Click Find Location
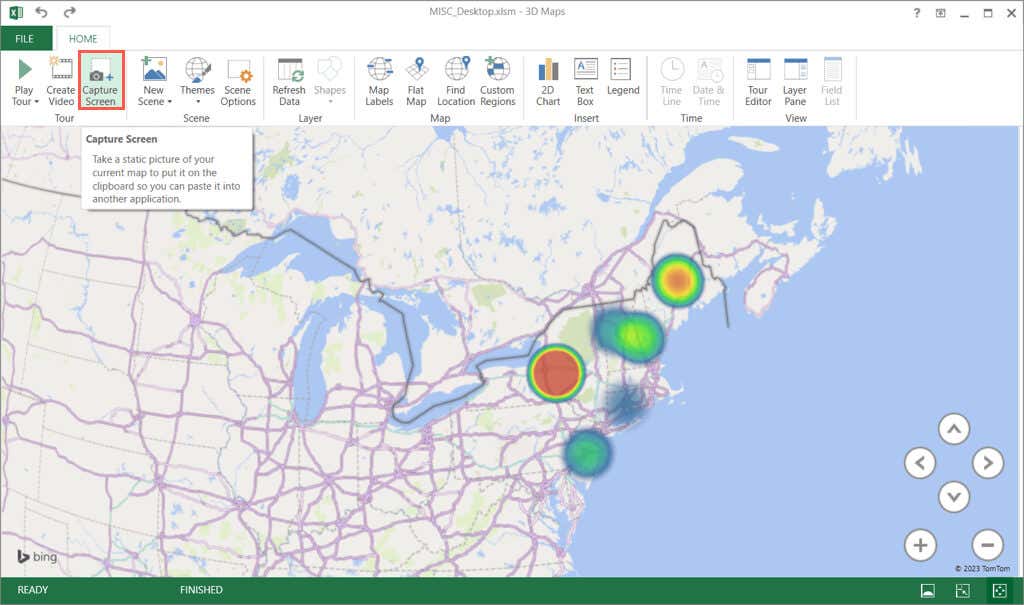 coord(456,82)
